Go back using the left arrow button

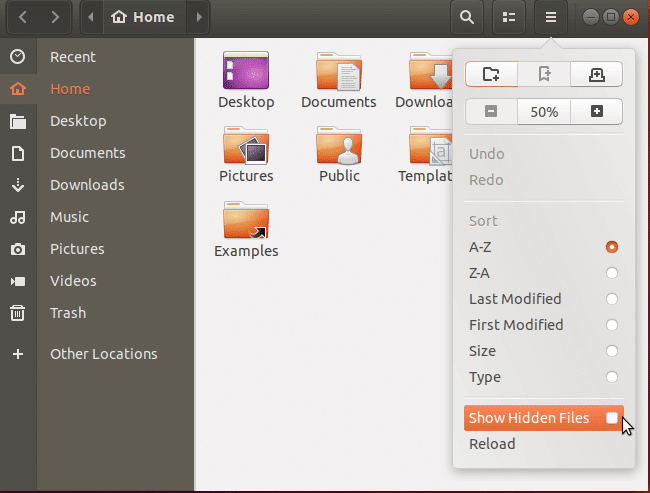(23, 17)
